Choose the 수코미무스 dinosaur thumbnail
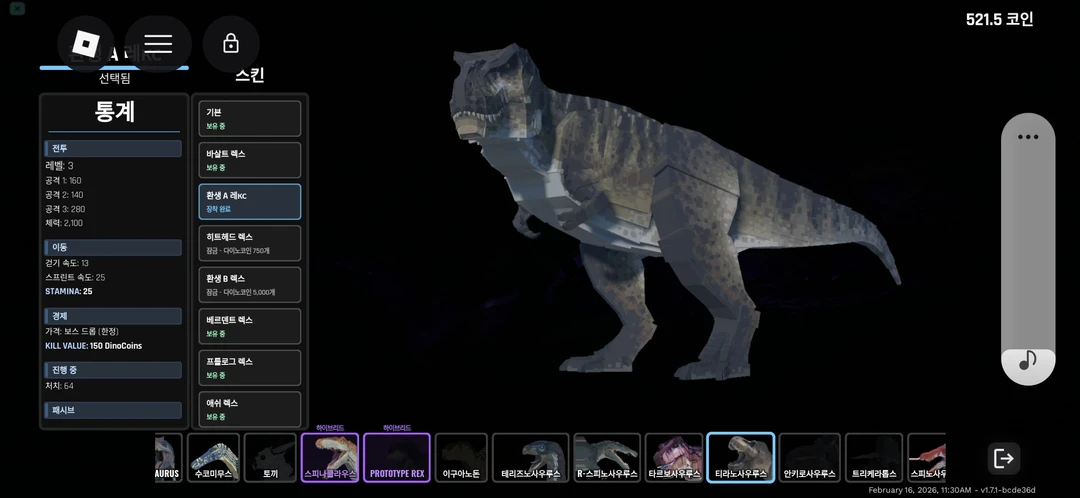The width and height of the screenshot is (1080, 498). (x=212, y=457)
